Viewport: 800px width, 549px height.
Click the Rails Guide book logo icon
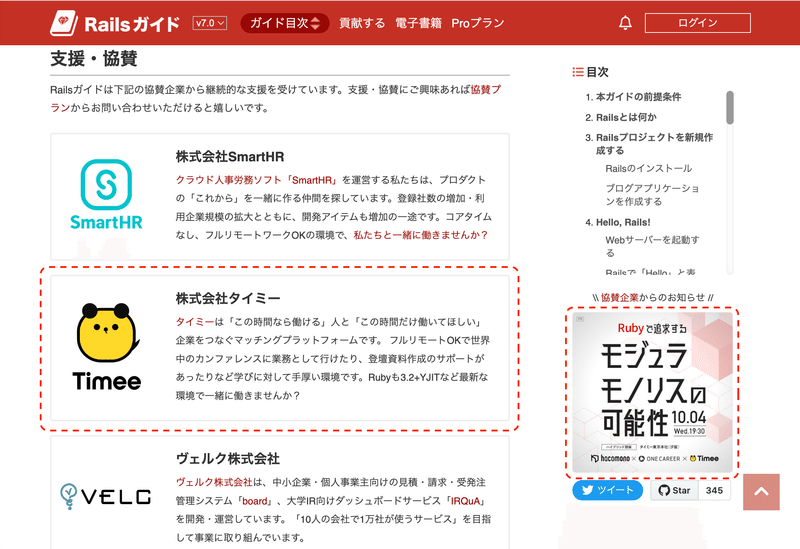(64, 23)
